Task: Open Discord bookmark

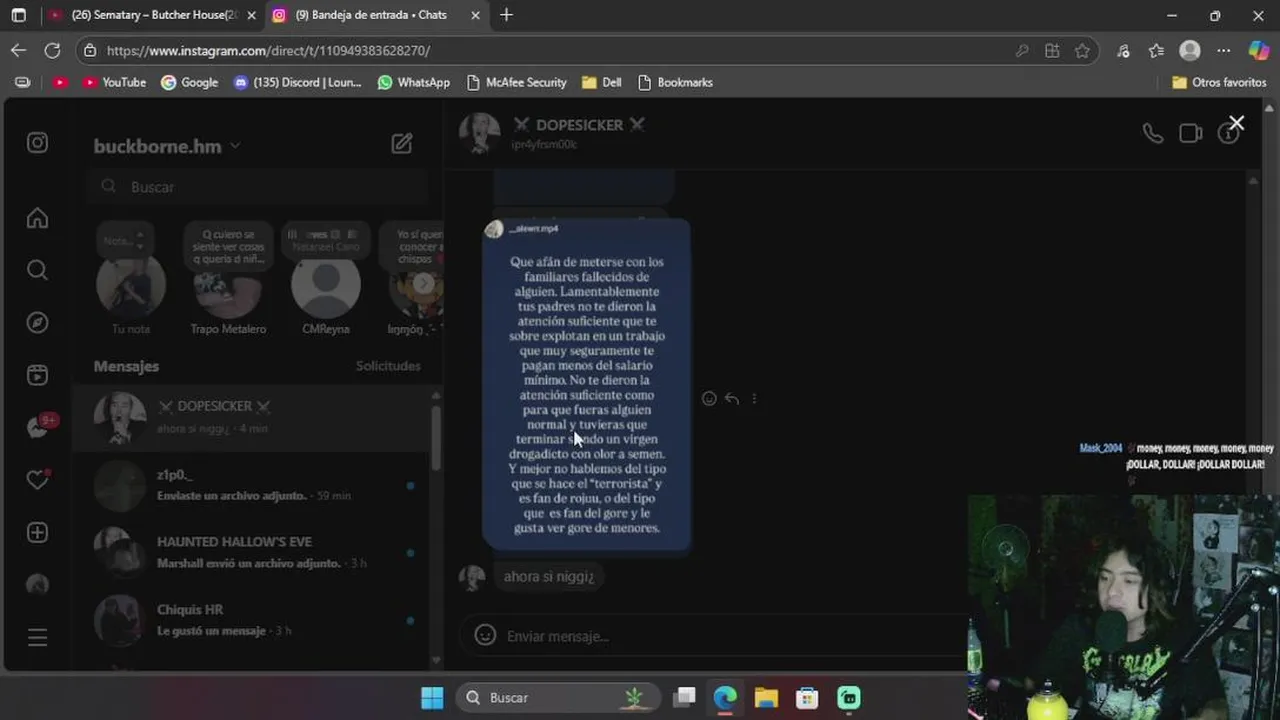Action: pos(297,82)
